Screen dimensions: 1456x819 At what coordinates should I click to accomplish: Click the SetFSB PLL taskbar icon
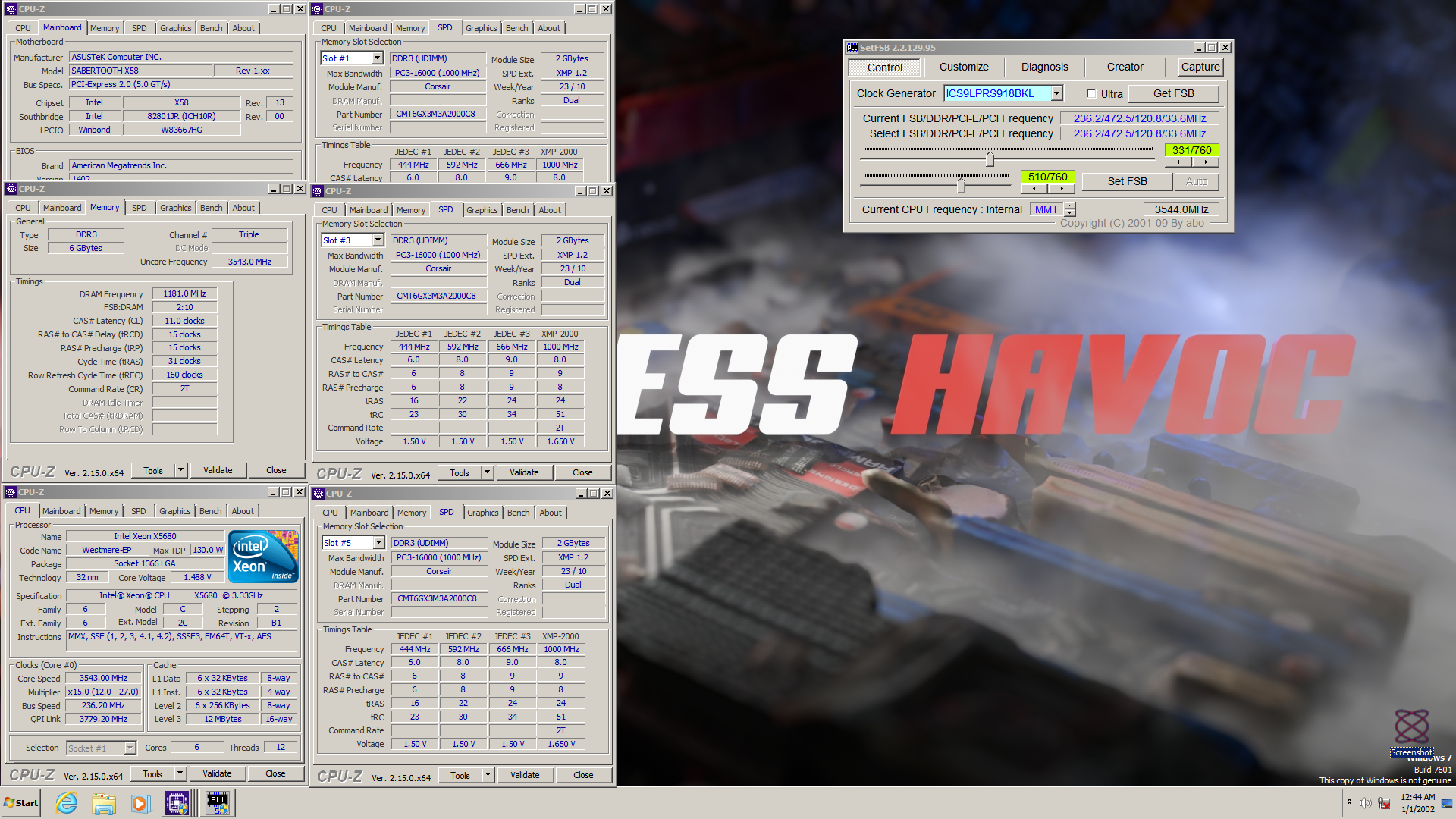pos(218,802)
